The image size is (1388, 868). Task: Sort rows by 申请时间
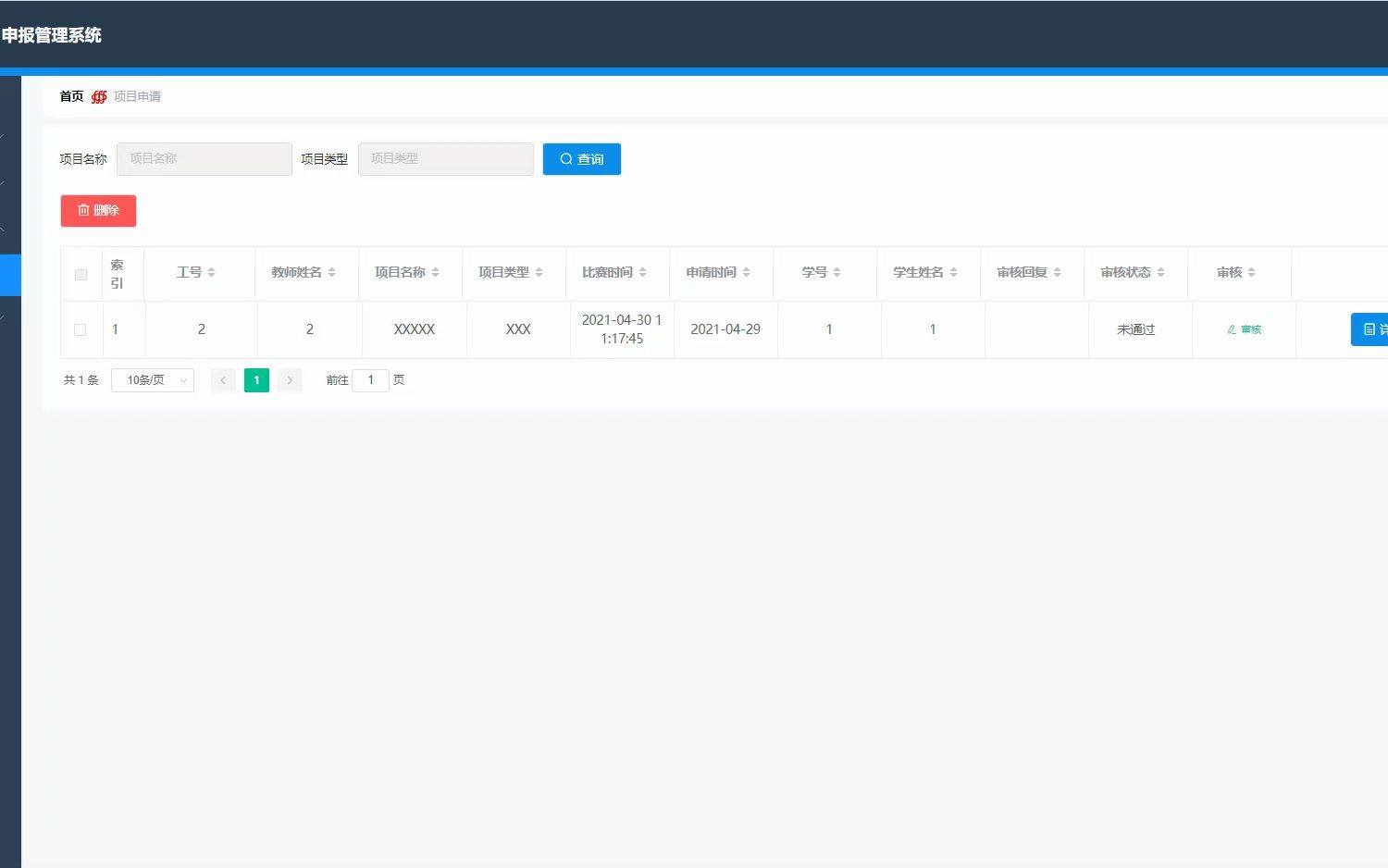[746, 272]
